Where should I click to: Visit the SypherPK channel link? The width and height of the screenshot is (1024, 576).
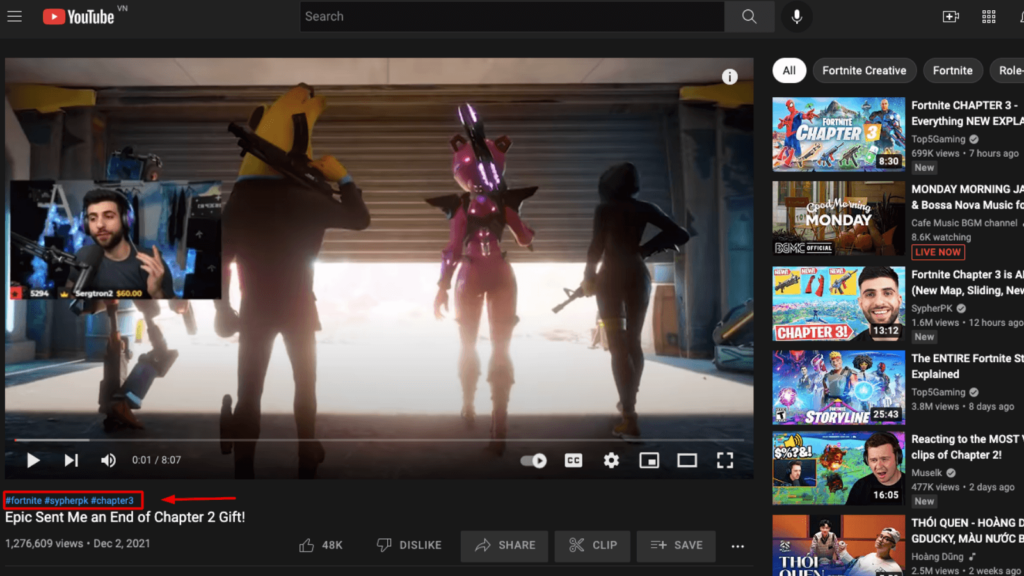pos(932,308)
